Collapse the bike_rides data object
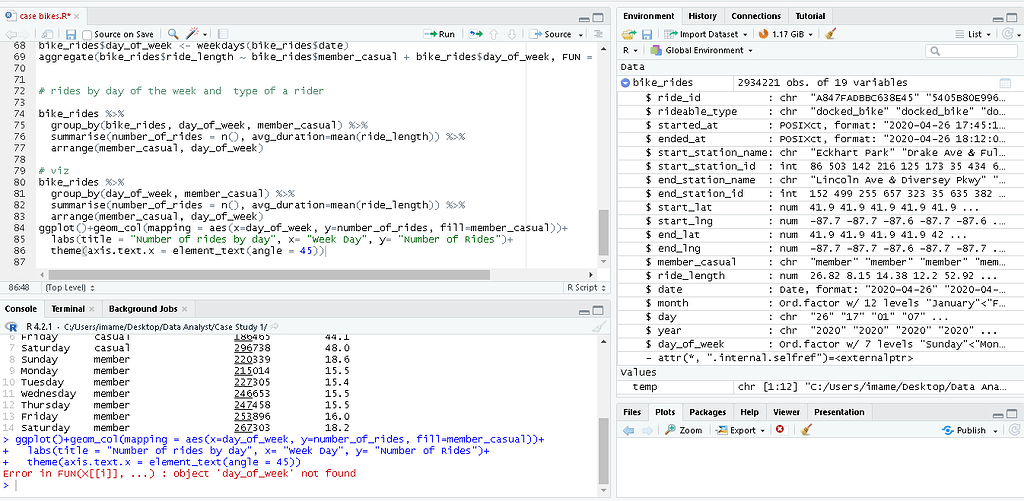Image resolution: width=1024 pixels, height=501 pixels. point(626,83)
